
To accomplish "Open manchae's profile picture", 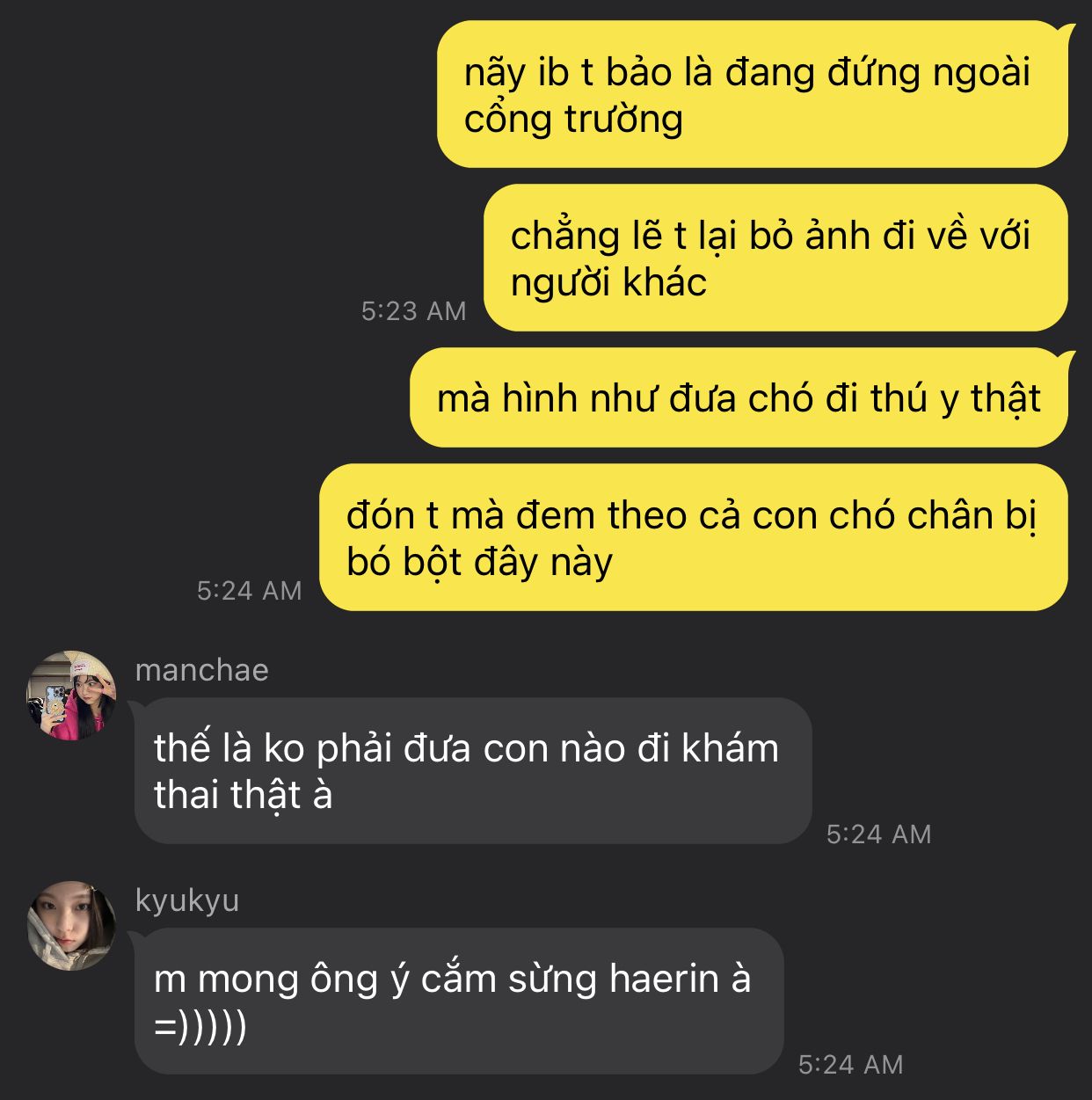I will [x=71, y=696].
